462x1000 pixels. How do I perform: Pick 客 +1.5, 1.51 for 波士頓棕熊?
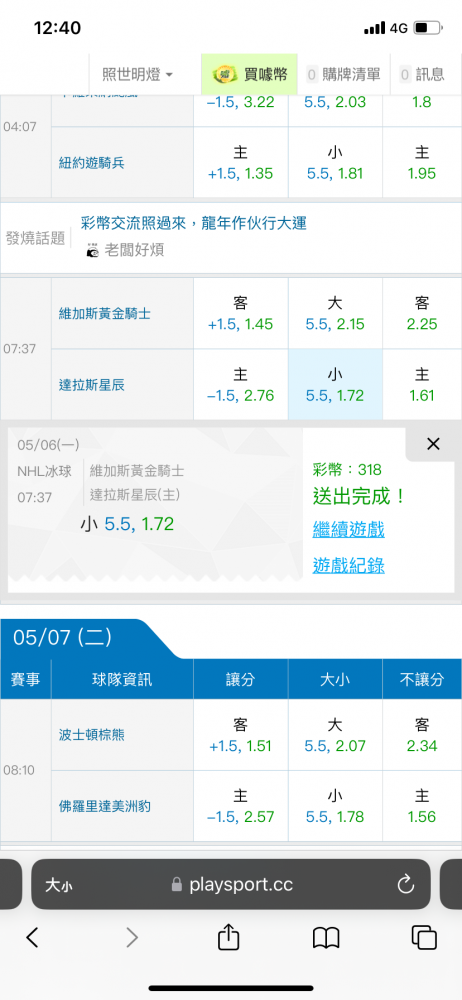click(241, 735)
